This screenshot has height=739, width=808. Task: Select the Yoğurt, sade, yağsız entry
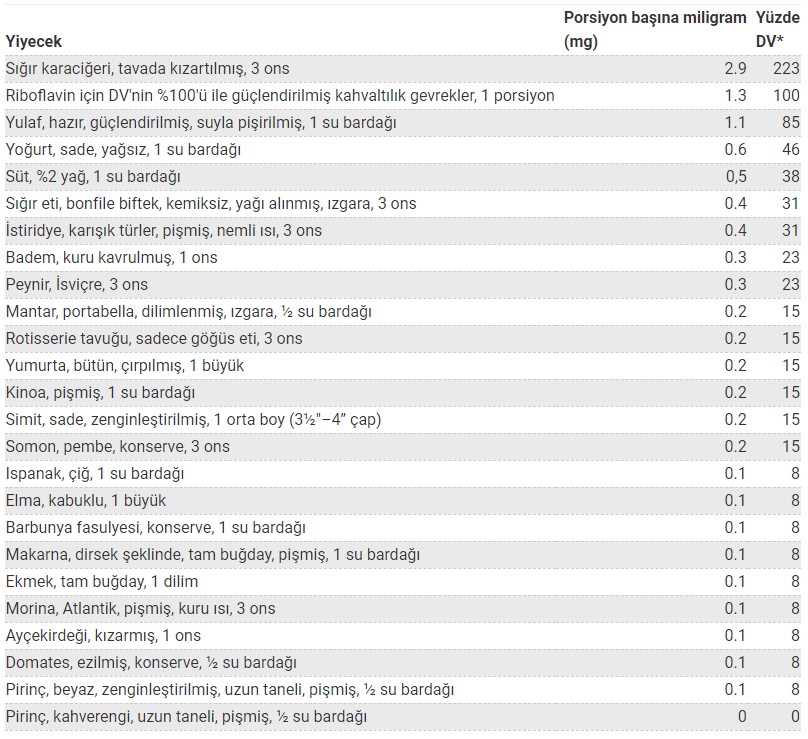pos(123,149)
